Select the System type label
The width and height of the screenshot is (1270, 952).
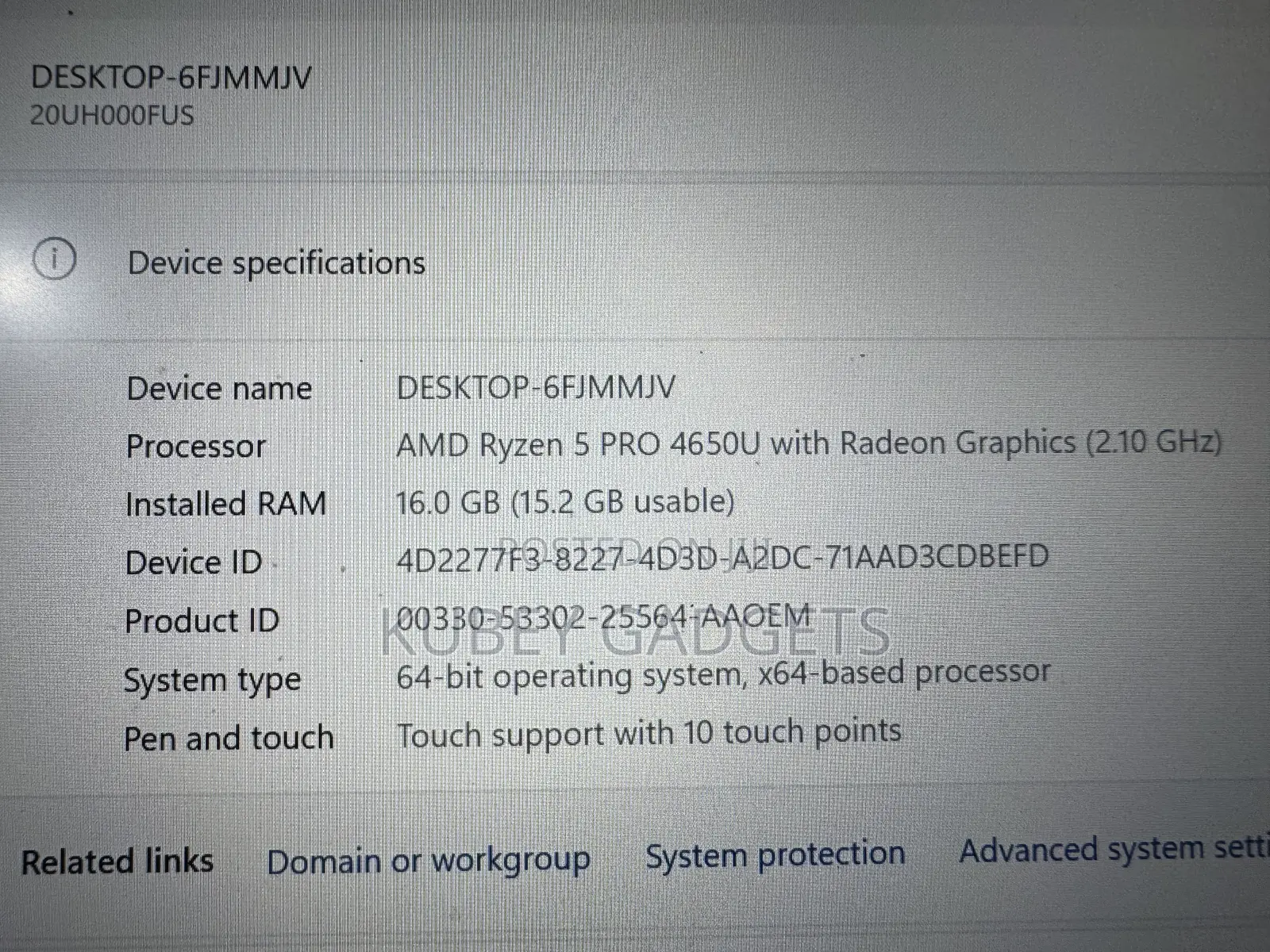[213, 681]
